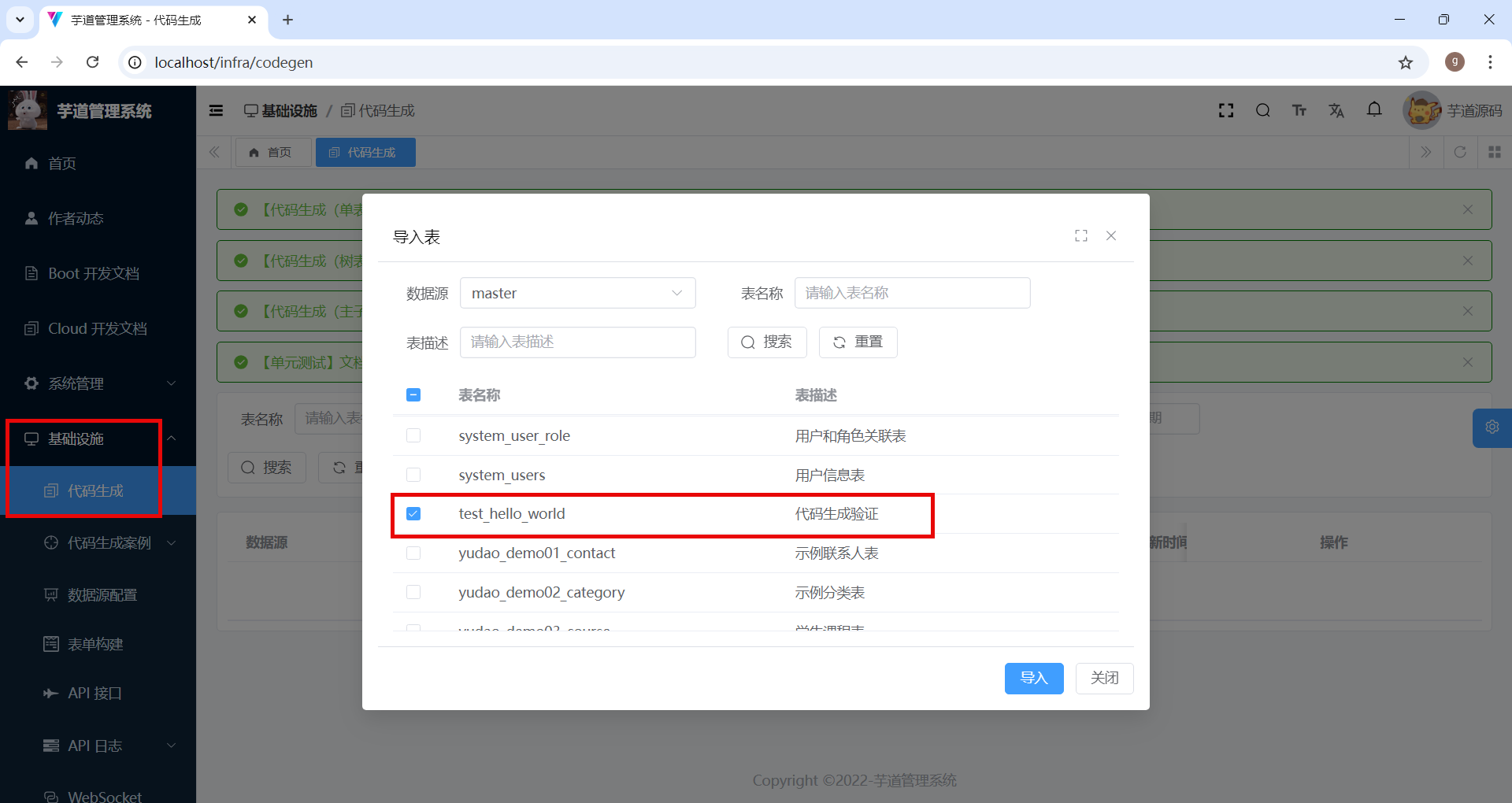Click the 重置 button in the import dialog

click(x=858, y=342)
